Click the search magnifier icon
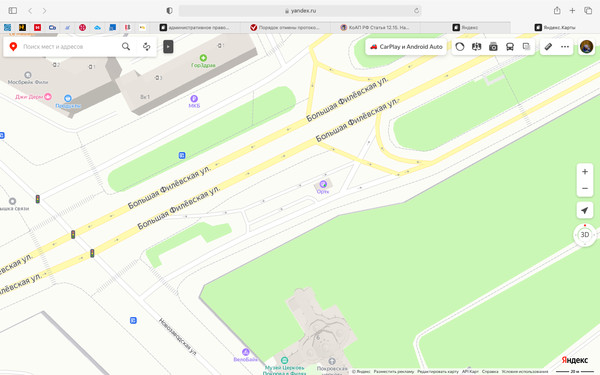Viewport: 600px width, 375px height. pos(126,47)
